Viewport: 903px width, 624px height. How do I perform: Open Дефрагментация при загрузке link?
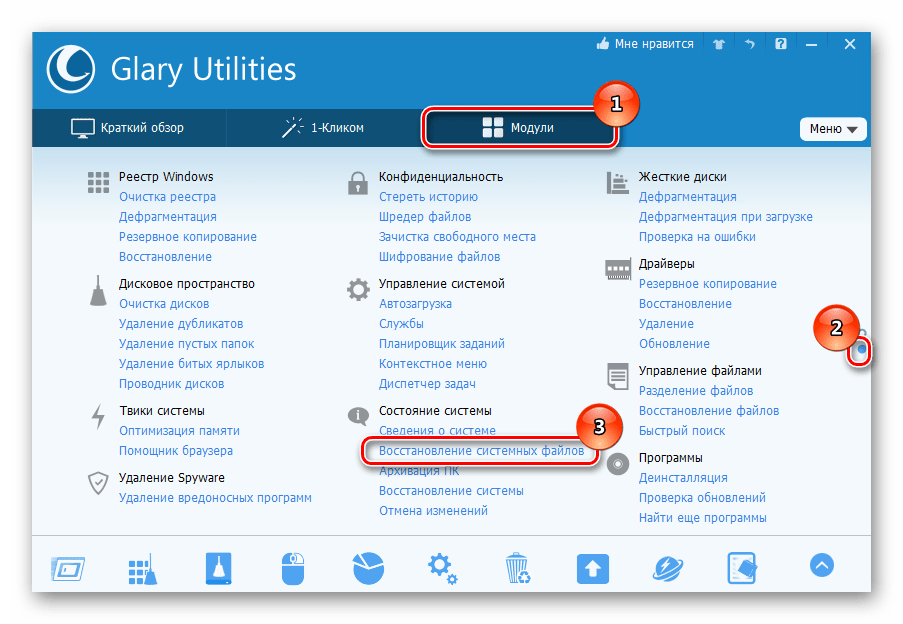point(726,217)
